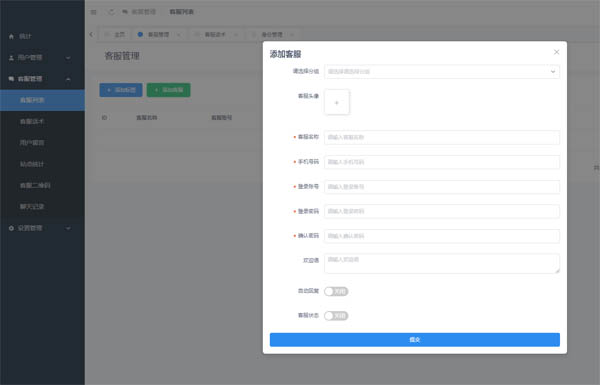Click the 客服列表 breadcrumb in top bar
Screen dimensions: 600x385
pyautogui.click(x=181, y=12)
